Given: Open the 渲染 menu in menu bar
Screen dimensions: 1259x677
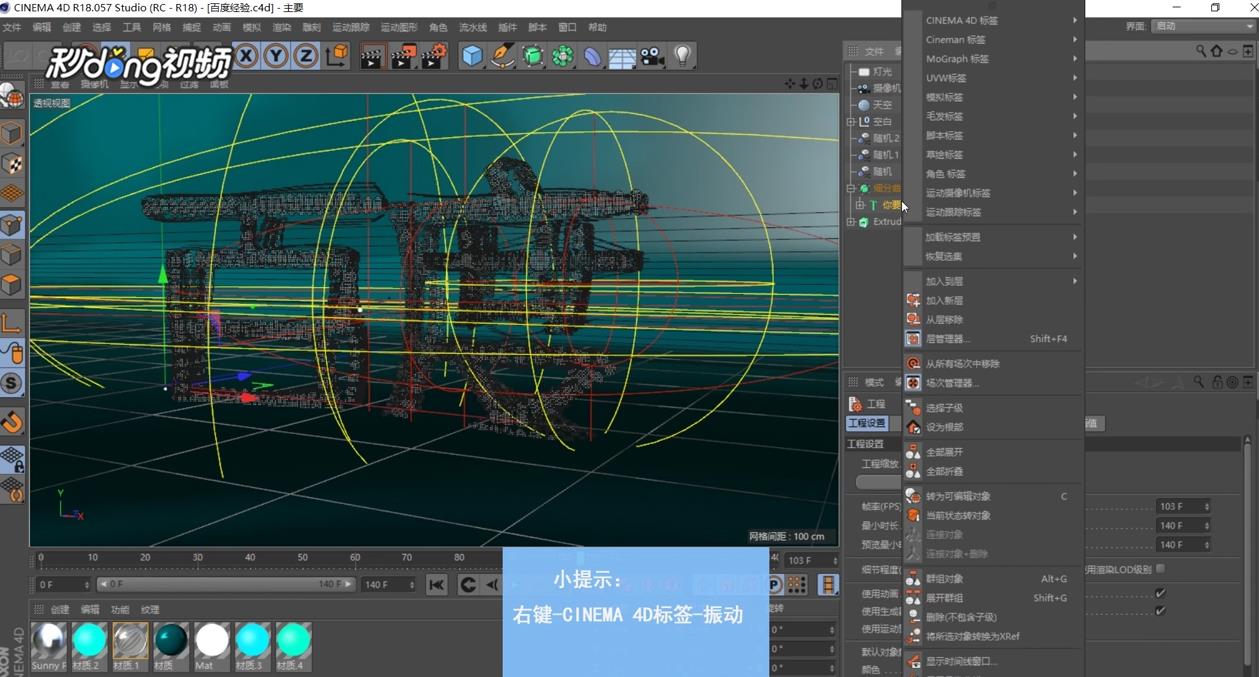Looking at the screenshot, I should click(x=282, y=28).
